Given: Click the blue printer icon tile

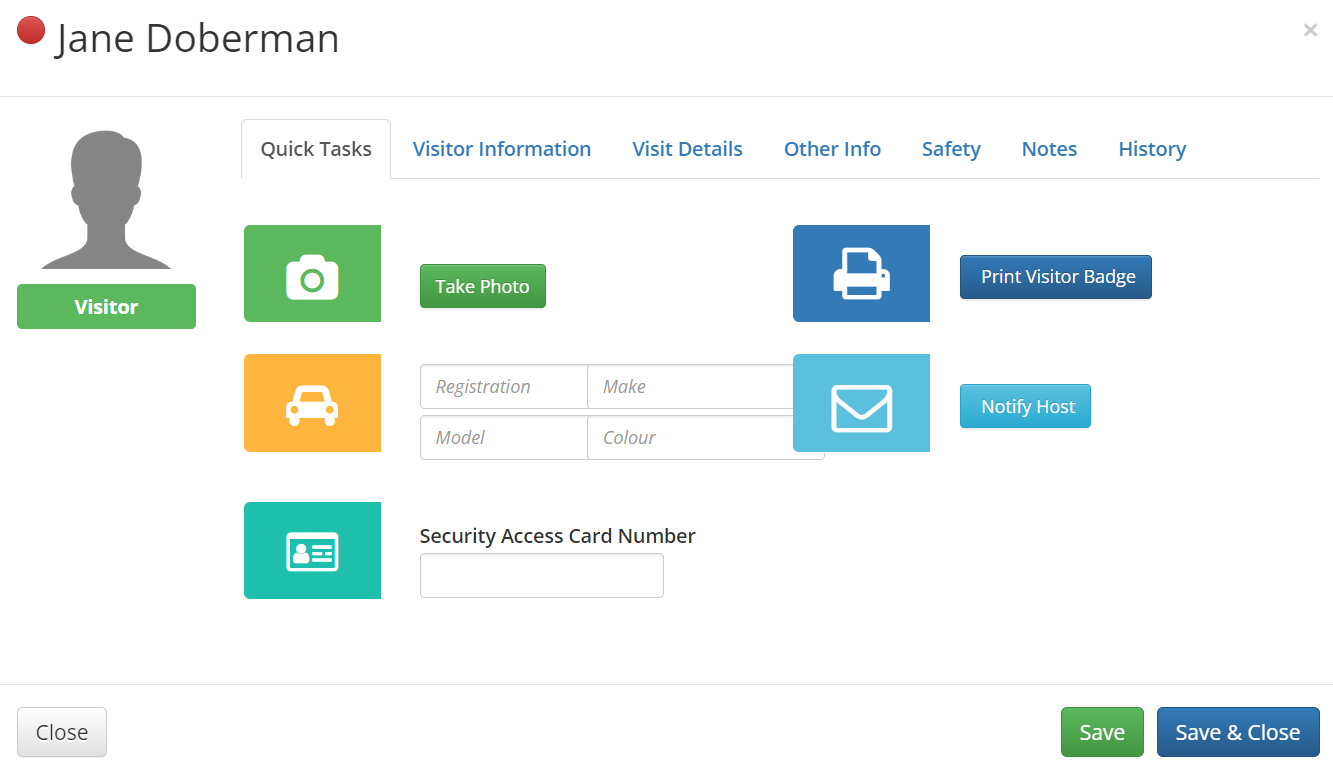Looking at the screenshot, I should point(861,274).
